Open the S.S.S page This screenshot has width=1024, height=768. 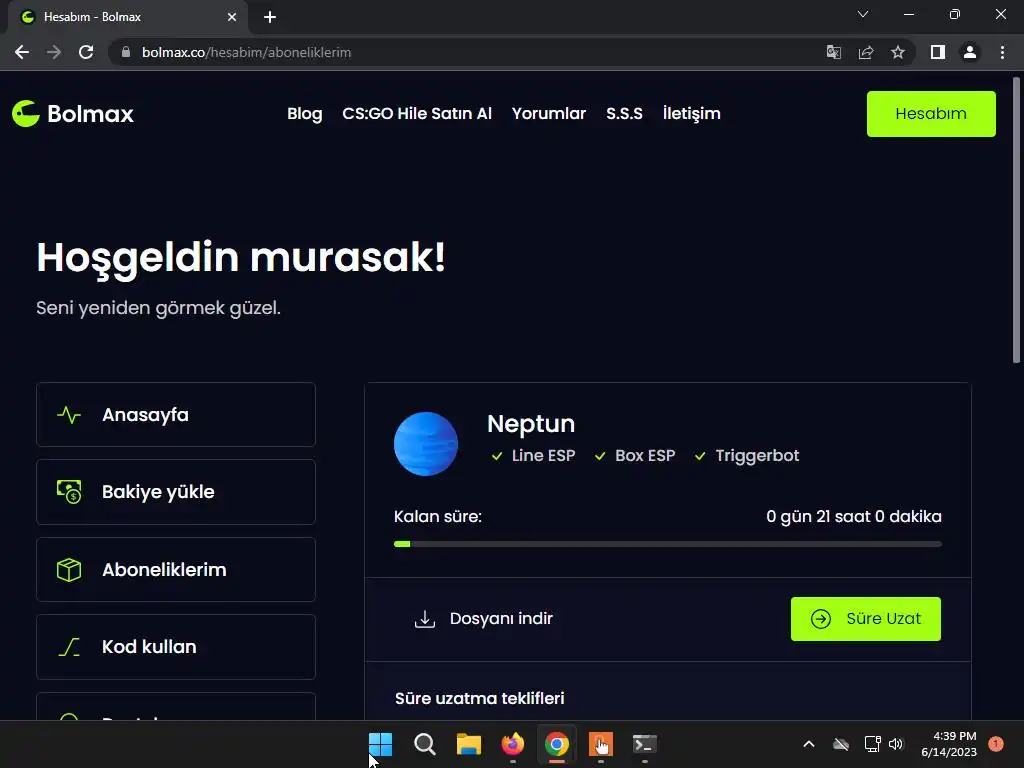pos(624,114)
